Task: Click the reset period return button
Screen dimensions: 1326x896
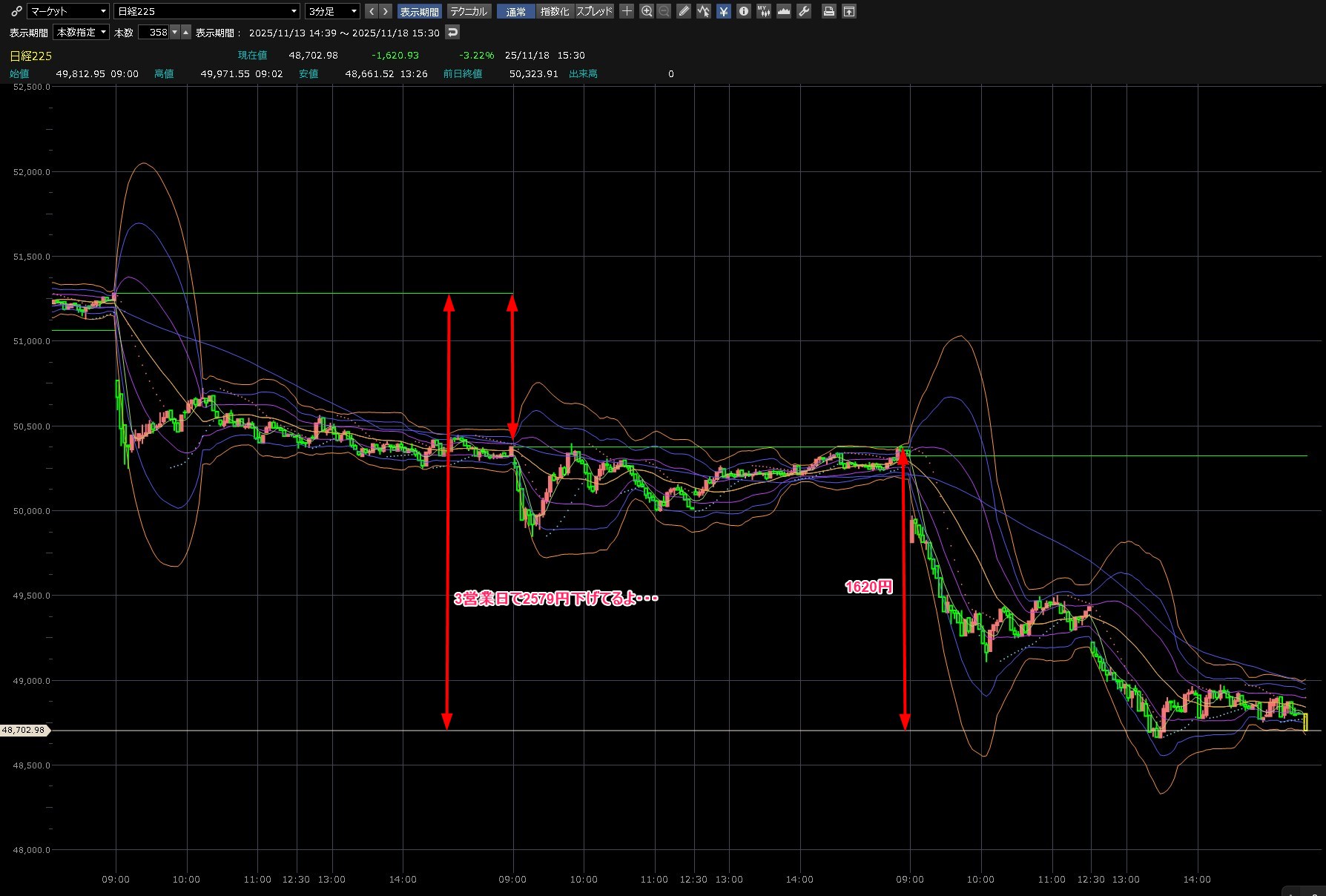Action: pyautogui.click(x=452, y=32)
